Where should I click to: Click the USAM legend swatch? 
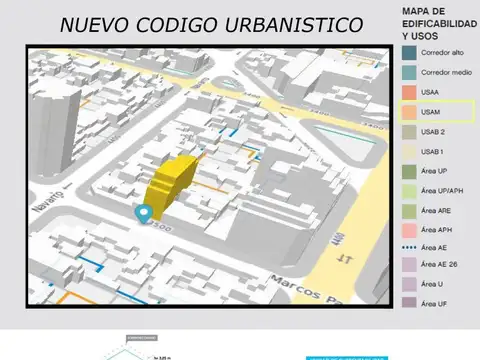409,112
